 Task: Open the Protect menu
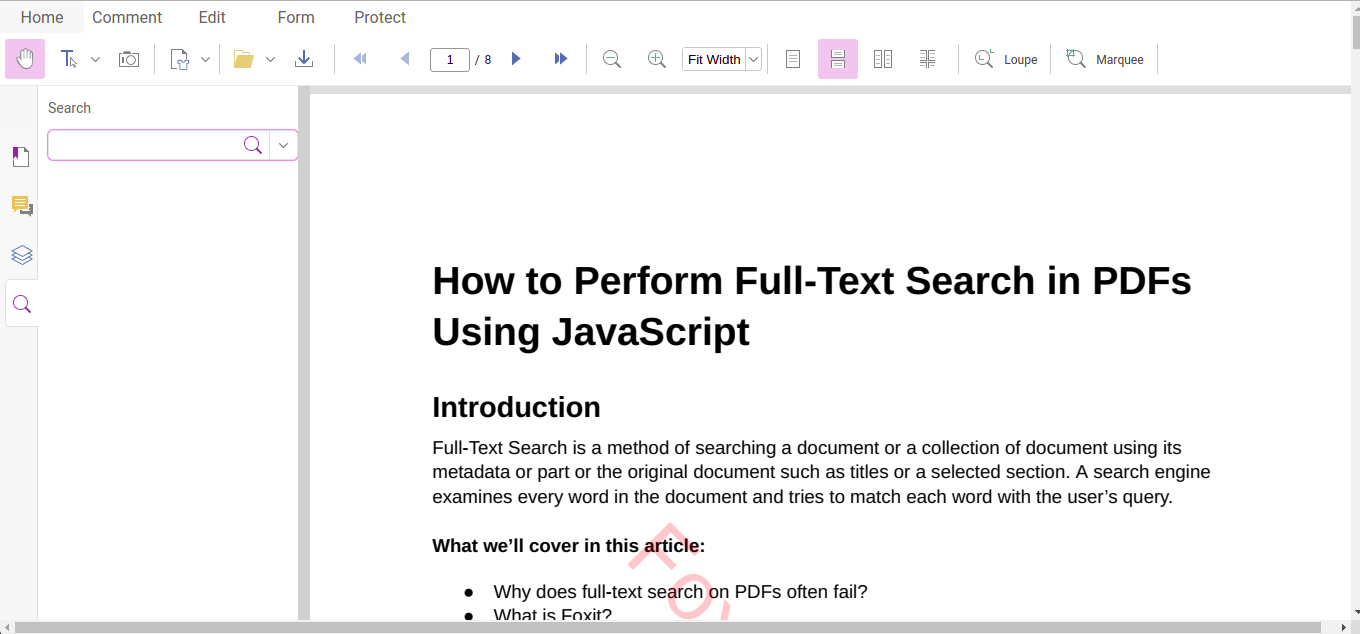(380, 17)
